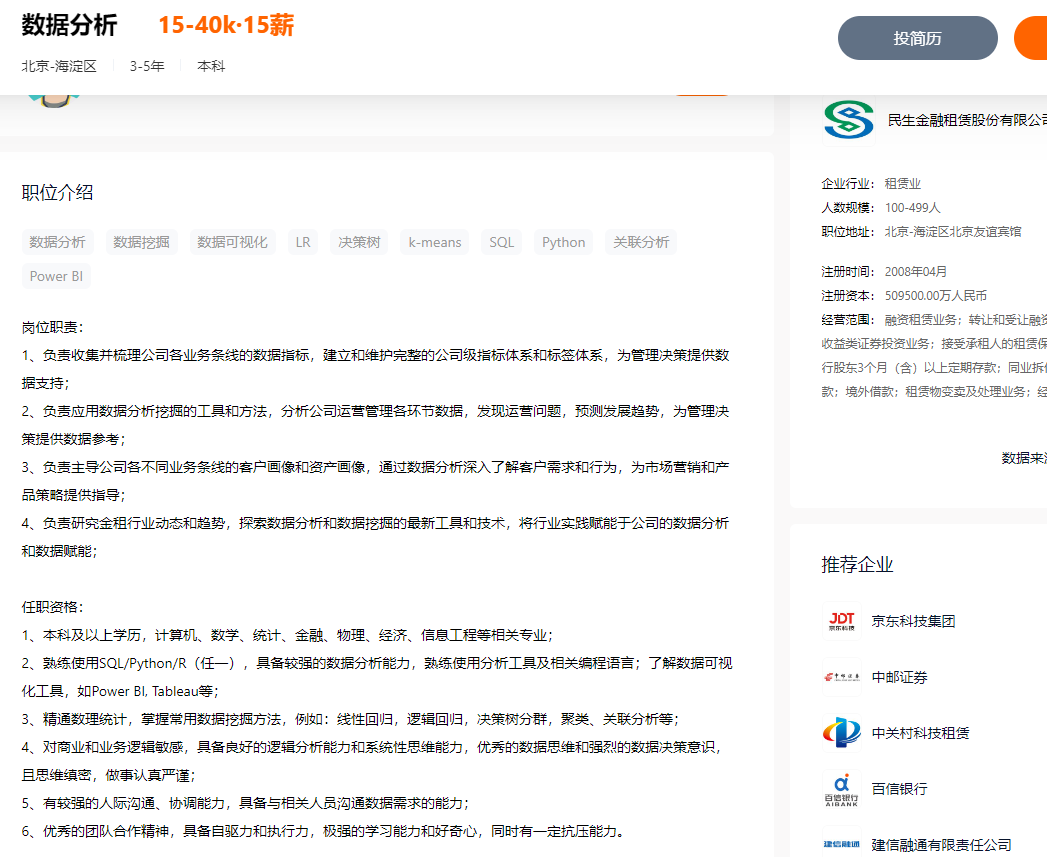
Task: Open the 京东科技集团 company link
Action: point(913,621)
